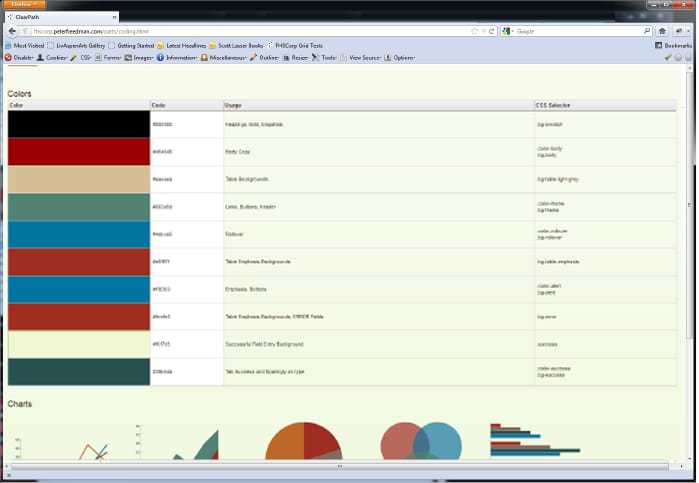This screenshot has height=483, width=699.
Task: Click the Color column header
Action: (79, 105)
